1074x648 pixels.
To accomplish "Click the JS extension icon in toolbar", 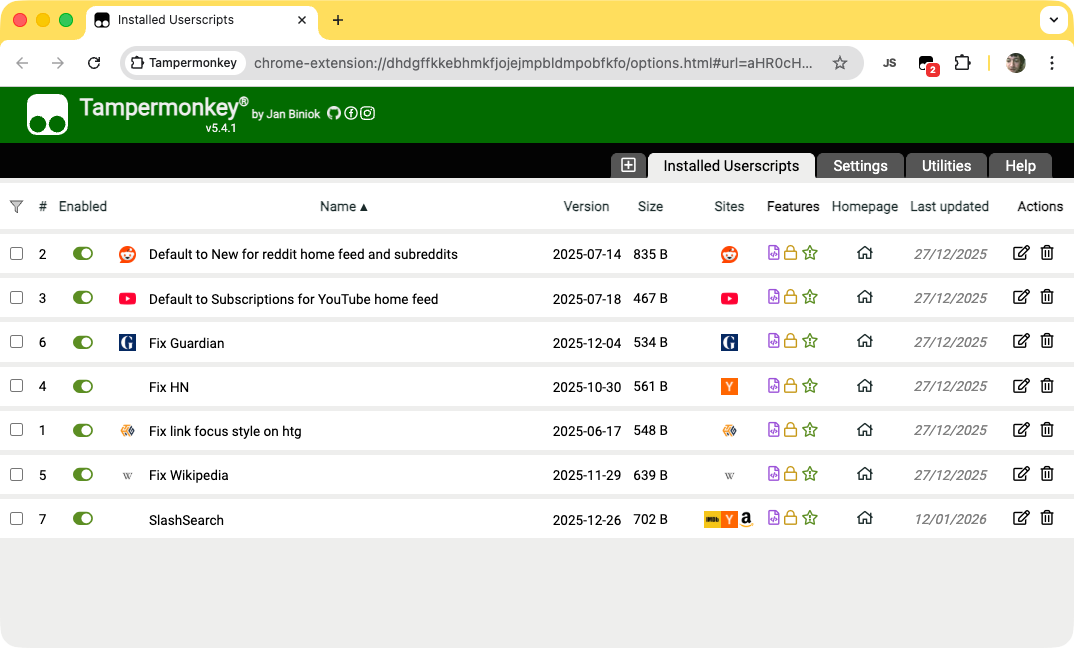I will pyautogui.click(x=889, y=63).
